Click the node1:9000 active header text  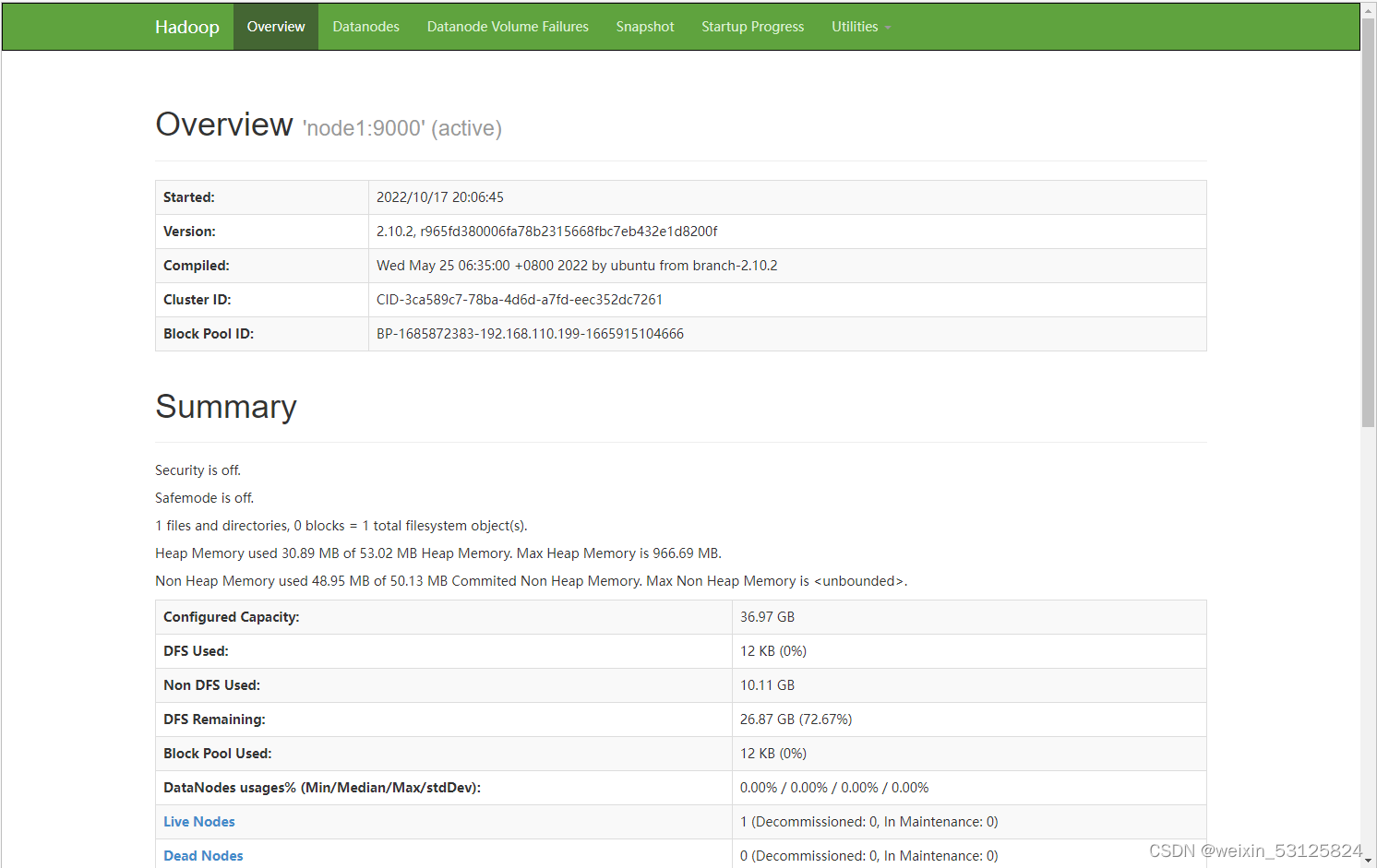401,127
